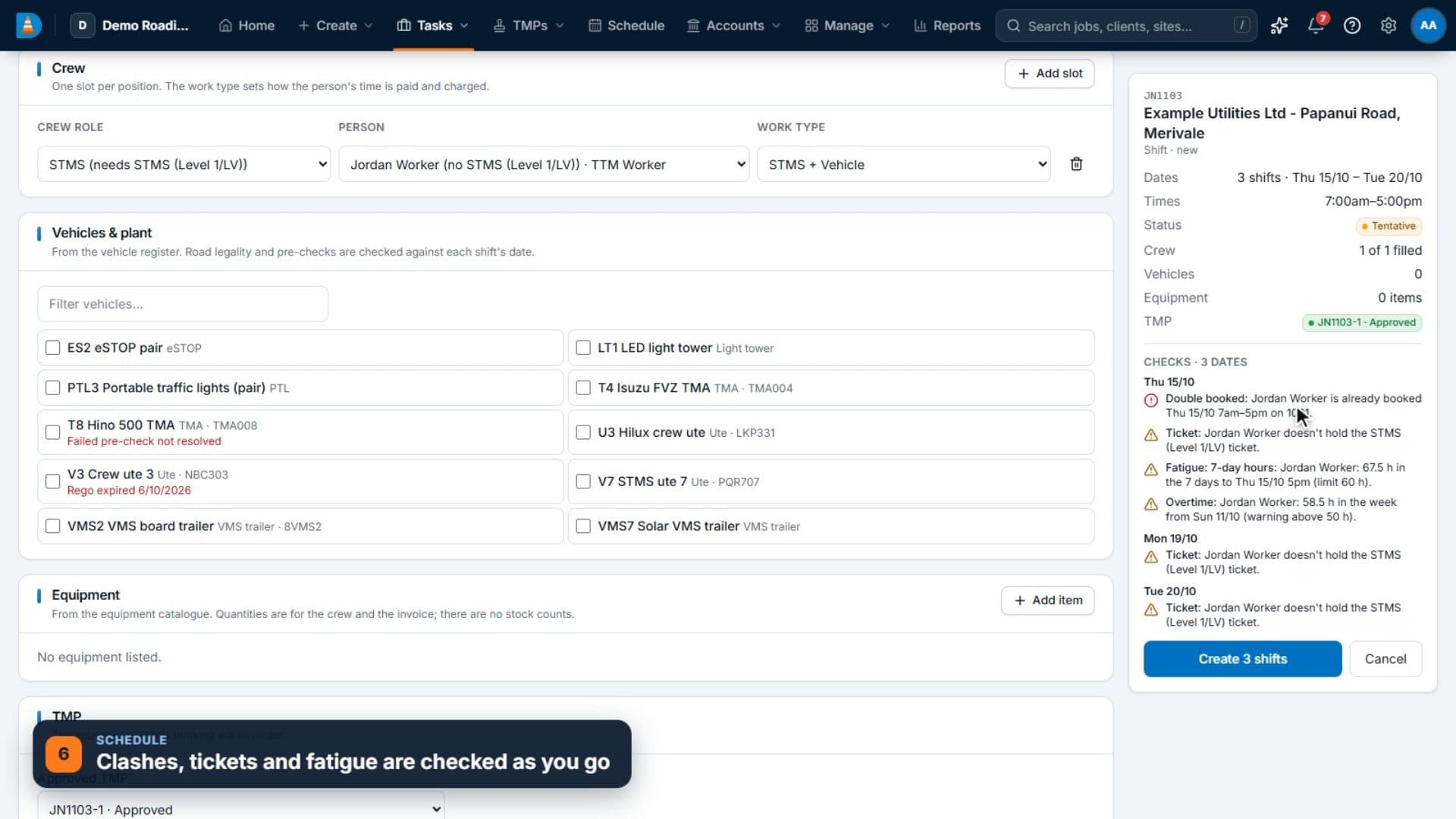Expand the Accounts menu
The image size is (1456, 819).
click(x=733, y=25)
